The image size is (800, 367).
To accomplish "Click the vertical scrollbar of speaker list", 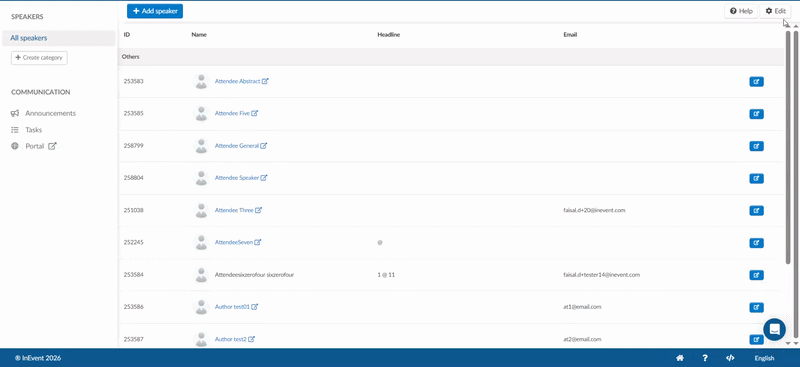I will tap(788, 147).
